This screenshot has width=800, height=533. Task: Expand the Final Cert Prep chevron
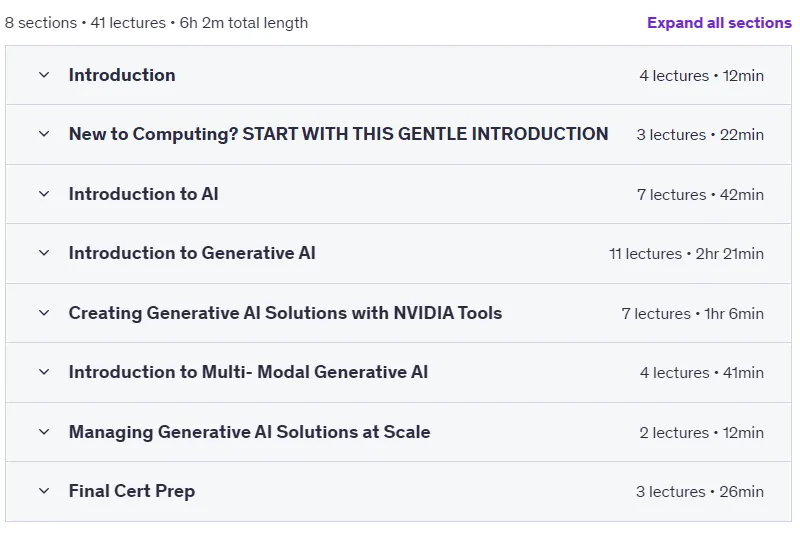44,491
